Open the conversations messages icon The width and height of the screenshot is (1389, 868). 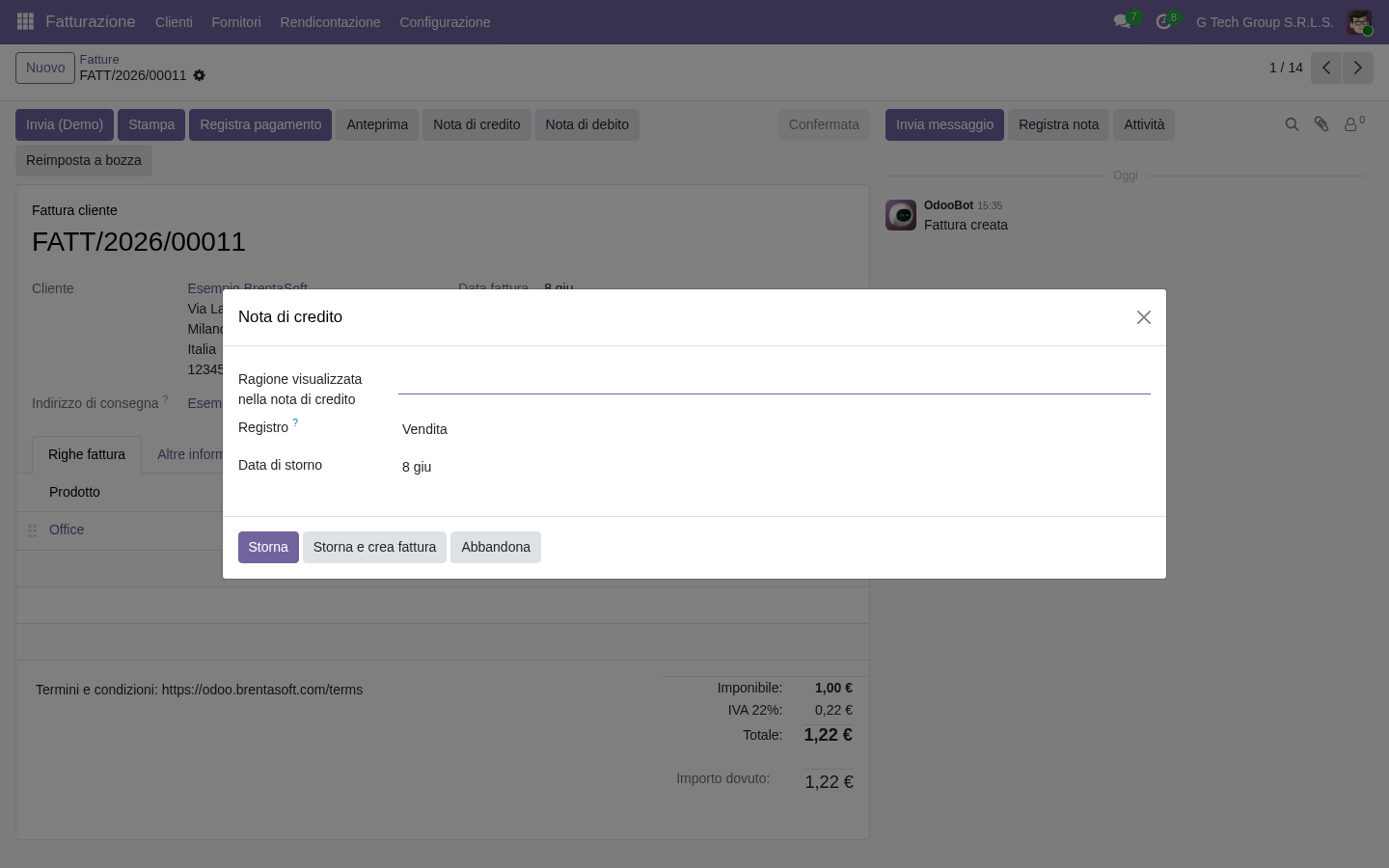tap(1122, 21)
